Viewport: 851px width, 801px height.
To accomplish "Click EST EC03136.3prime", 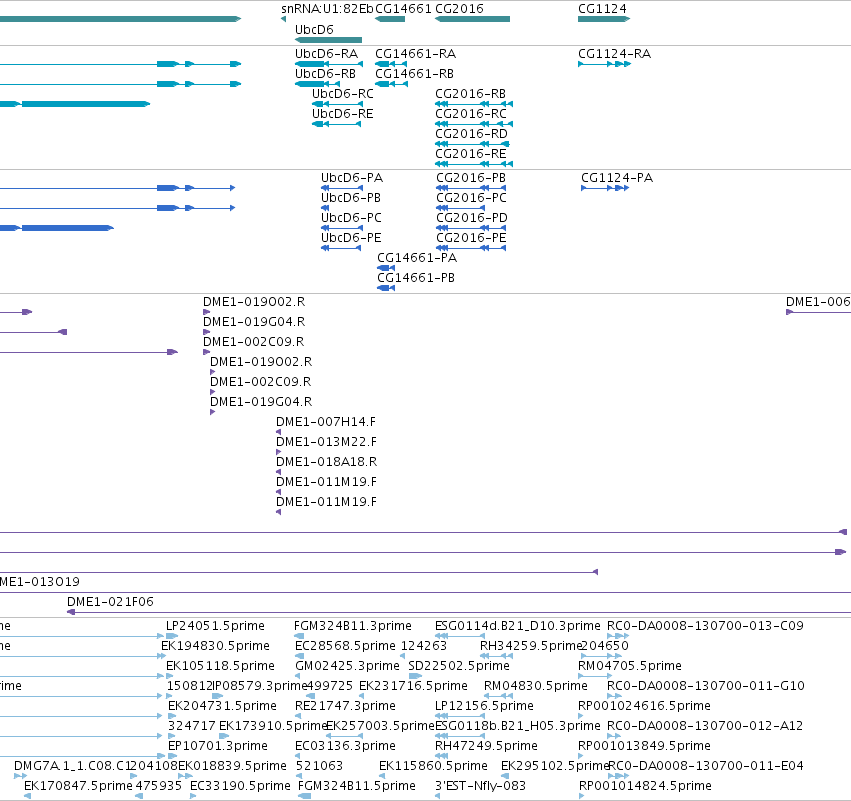I will point(345,746).
